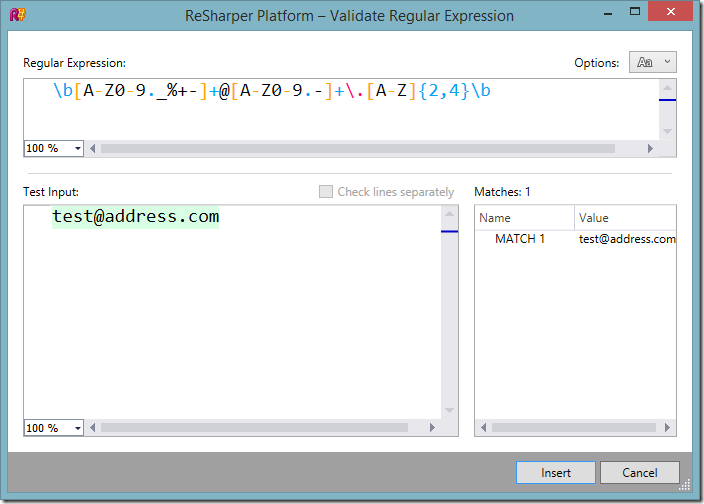Click the Matches list horizontal scrollbar

click(x=574, y=428)
